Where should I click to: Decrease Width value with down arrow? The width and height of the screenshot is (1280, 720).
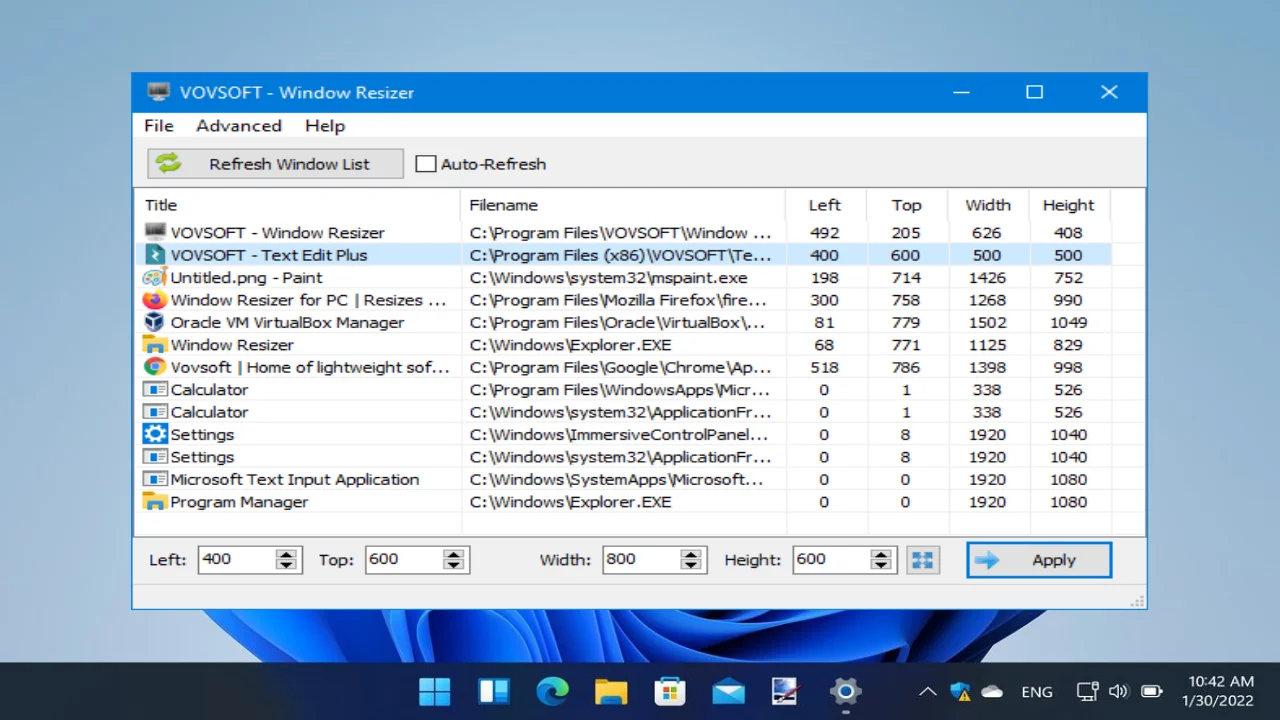click(x=691, y=566)
